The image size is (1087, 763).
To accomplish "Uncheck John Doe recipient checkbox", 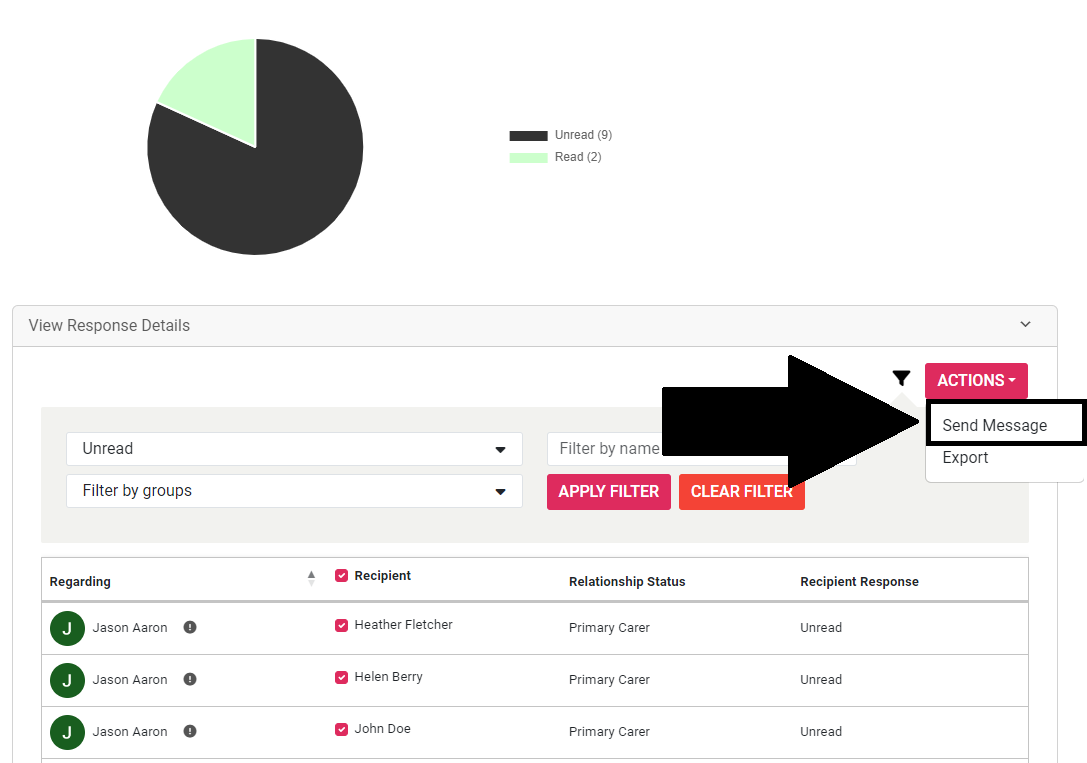I will click(341, 729).
